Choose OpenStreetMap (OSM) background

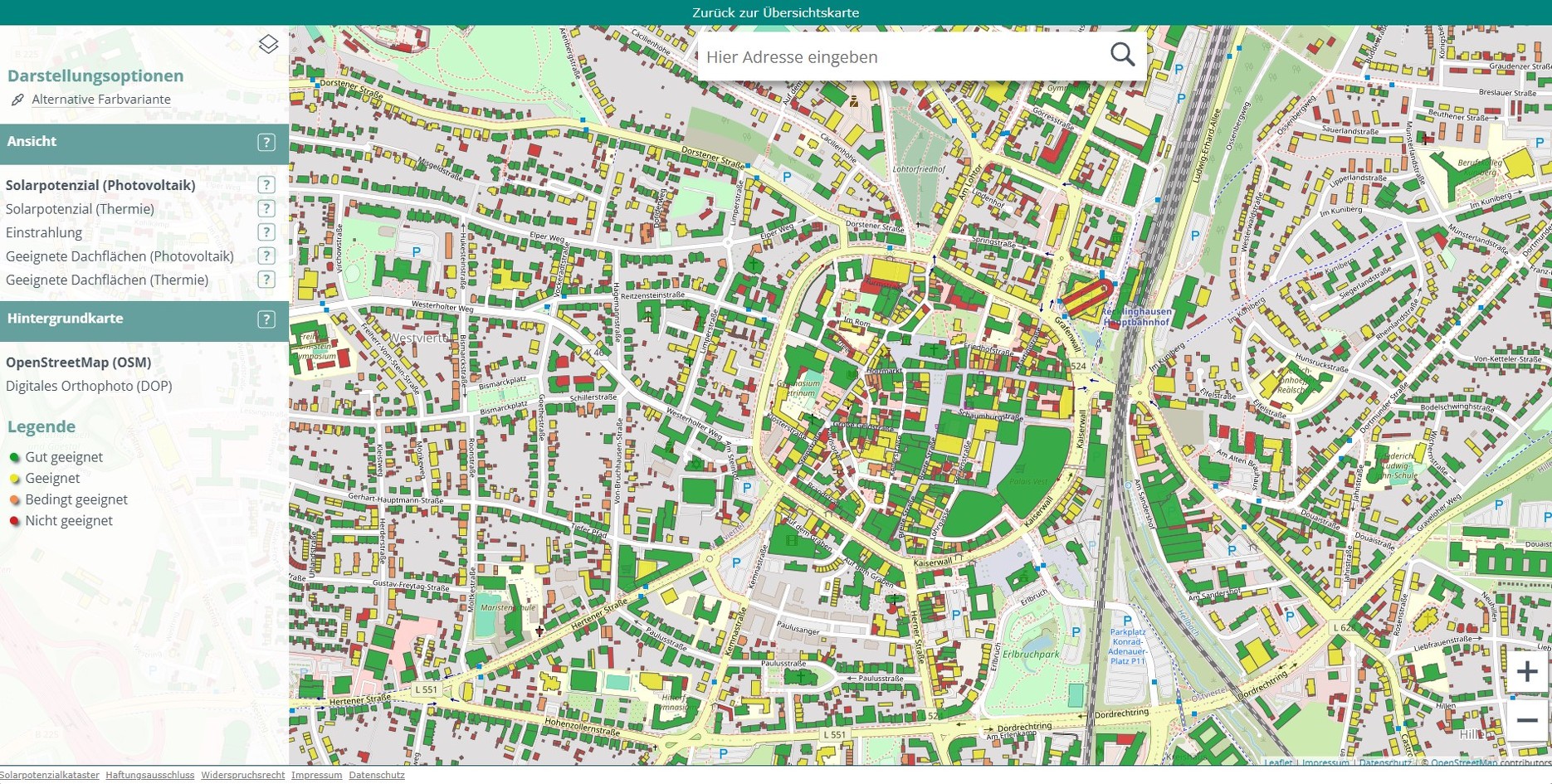pyautogui.click(x=78, y=363)
